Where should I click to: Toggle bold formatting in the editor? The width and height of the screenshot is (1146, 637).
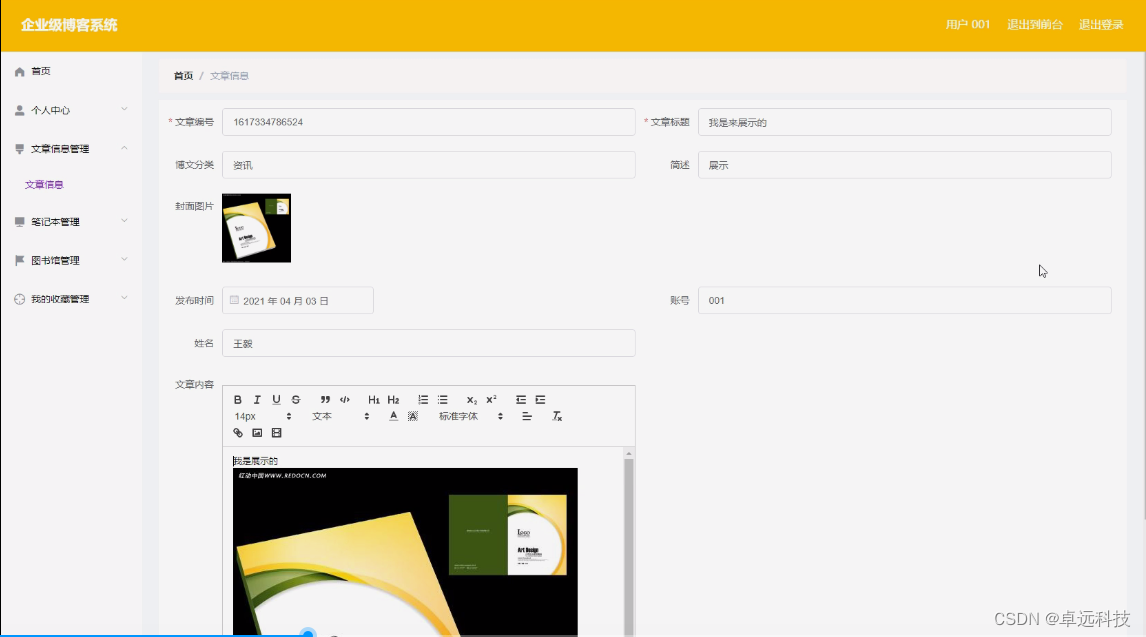tap(238, 399)
